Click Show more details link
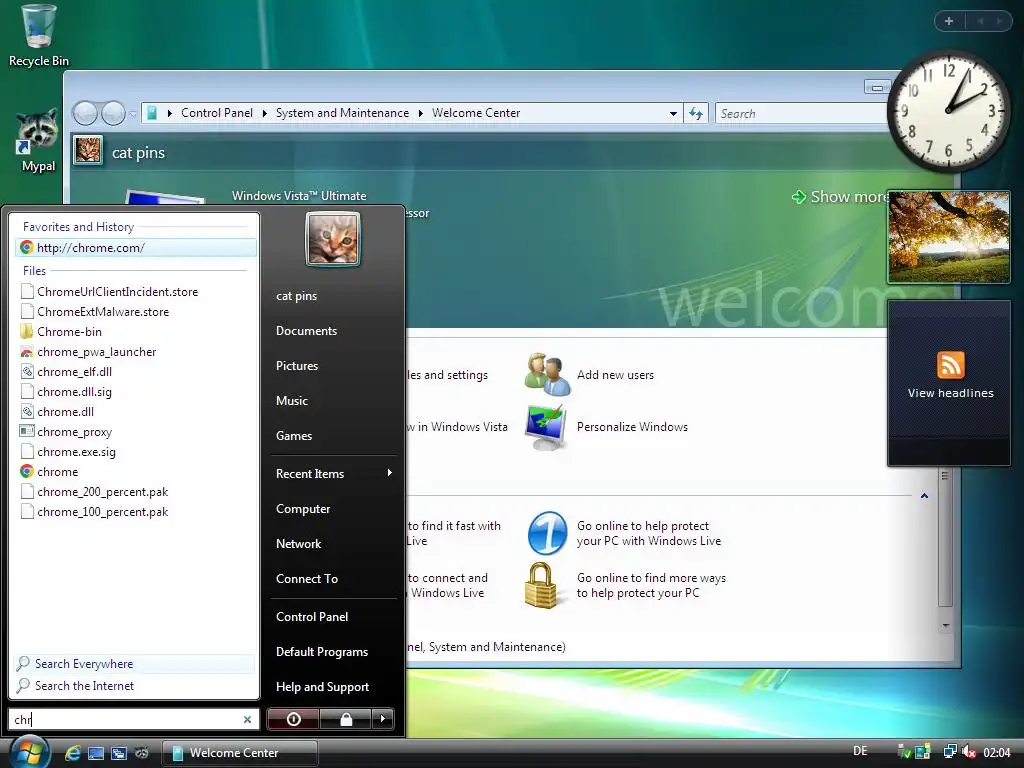The width and height of the screenshot is (1024, 768). coord(841,197)
